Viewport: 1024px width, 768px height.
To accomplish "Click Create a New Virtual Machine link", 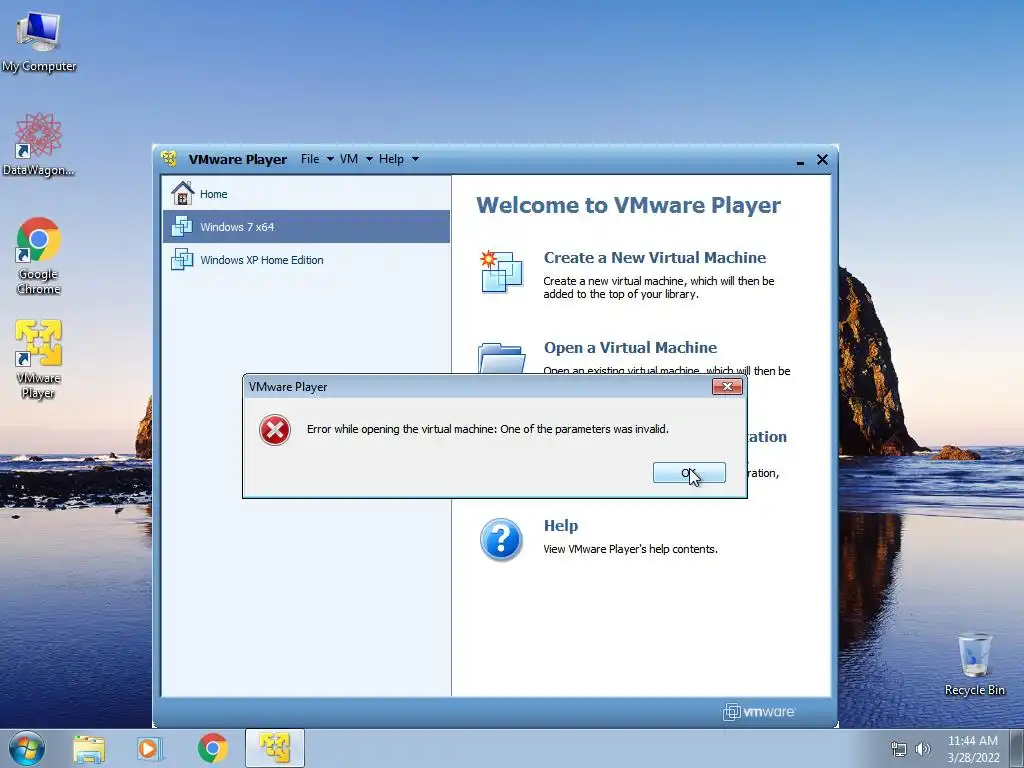I will coord(655,257).
